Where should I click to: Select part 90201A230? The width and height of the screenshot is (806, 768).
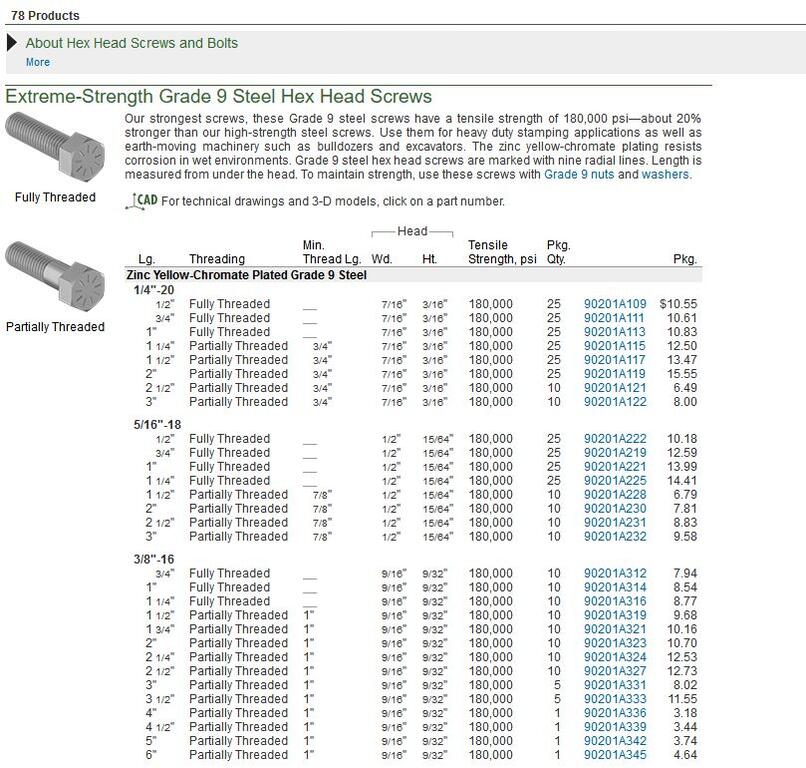click(x=615, y=508)
